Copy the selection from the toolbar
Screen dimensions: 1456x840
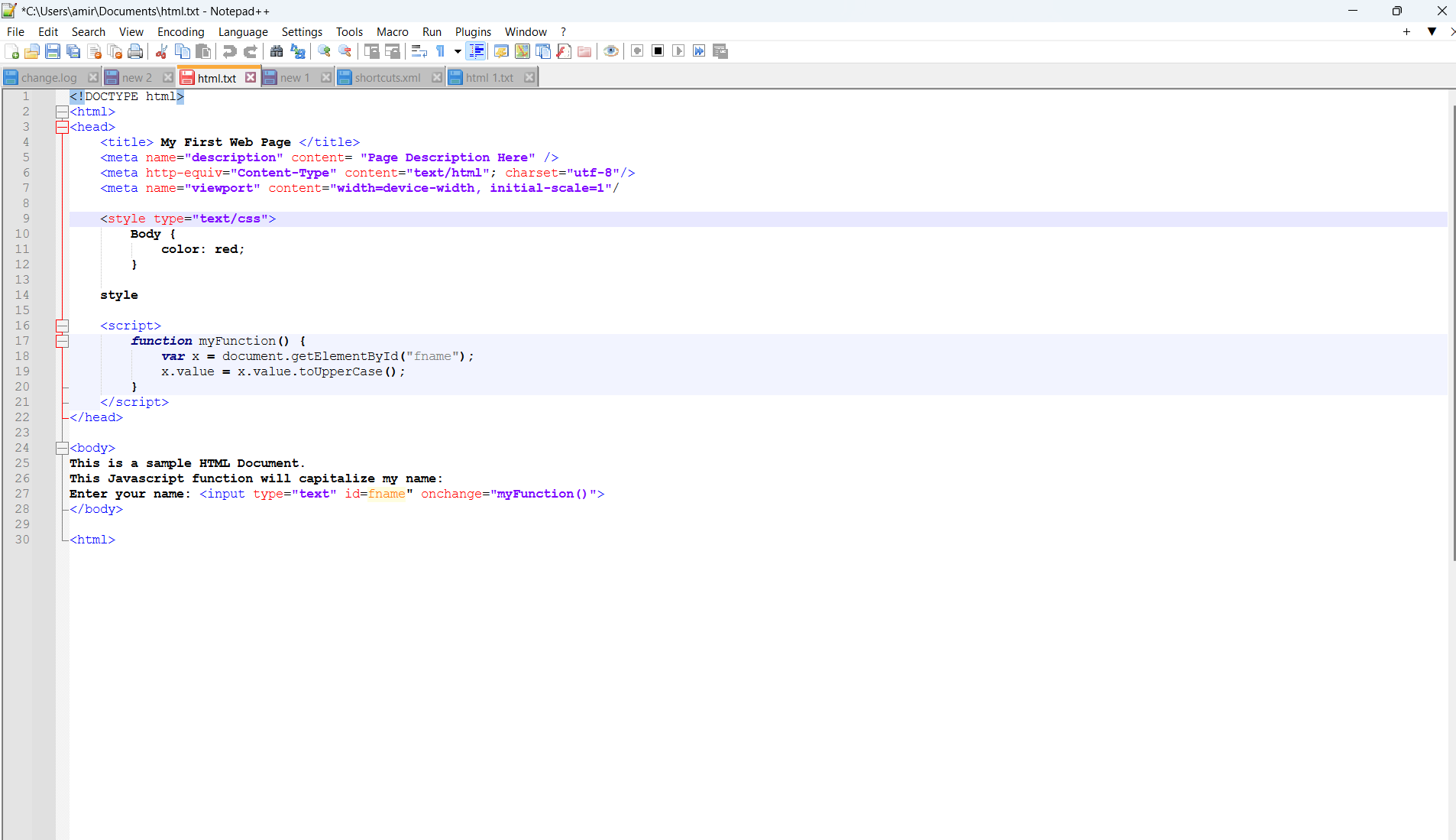(x=183, y=51)
